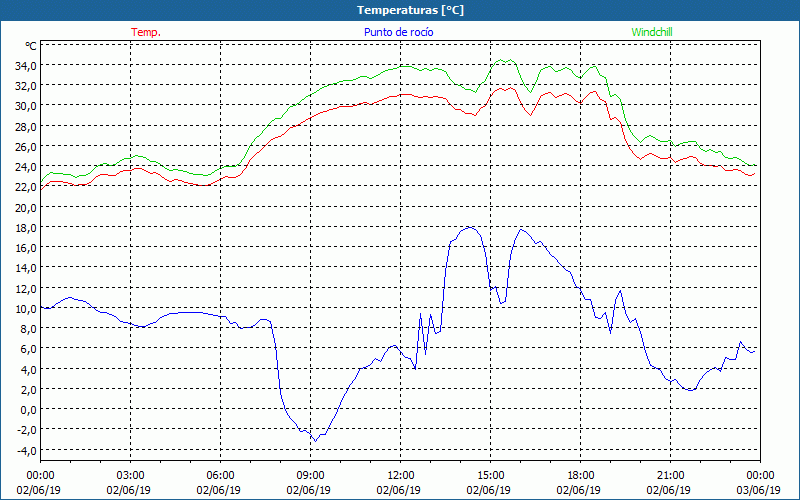The width and height of the screenshot is (800, 500).
Task: Click the 10,0 y-axis value
Action: click(26, 308)
